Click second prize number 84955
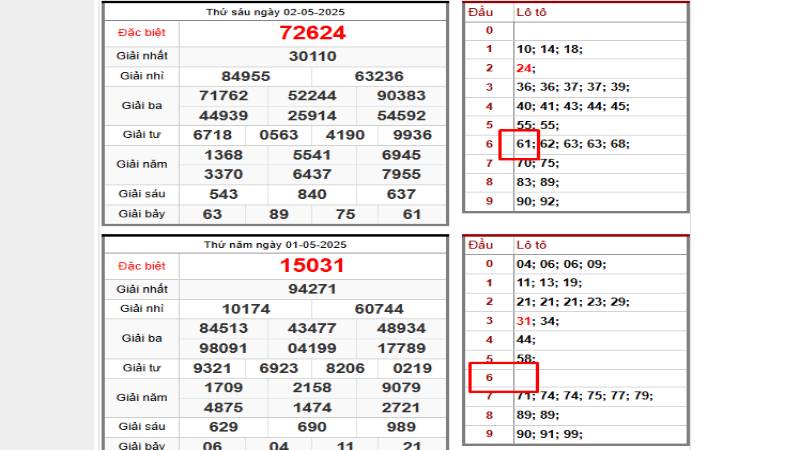 coord(246,76)
